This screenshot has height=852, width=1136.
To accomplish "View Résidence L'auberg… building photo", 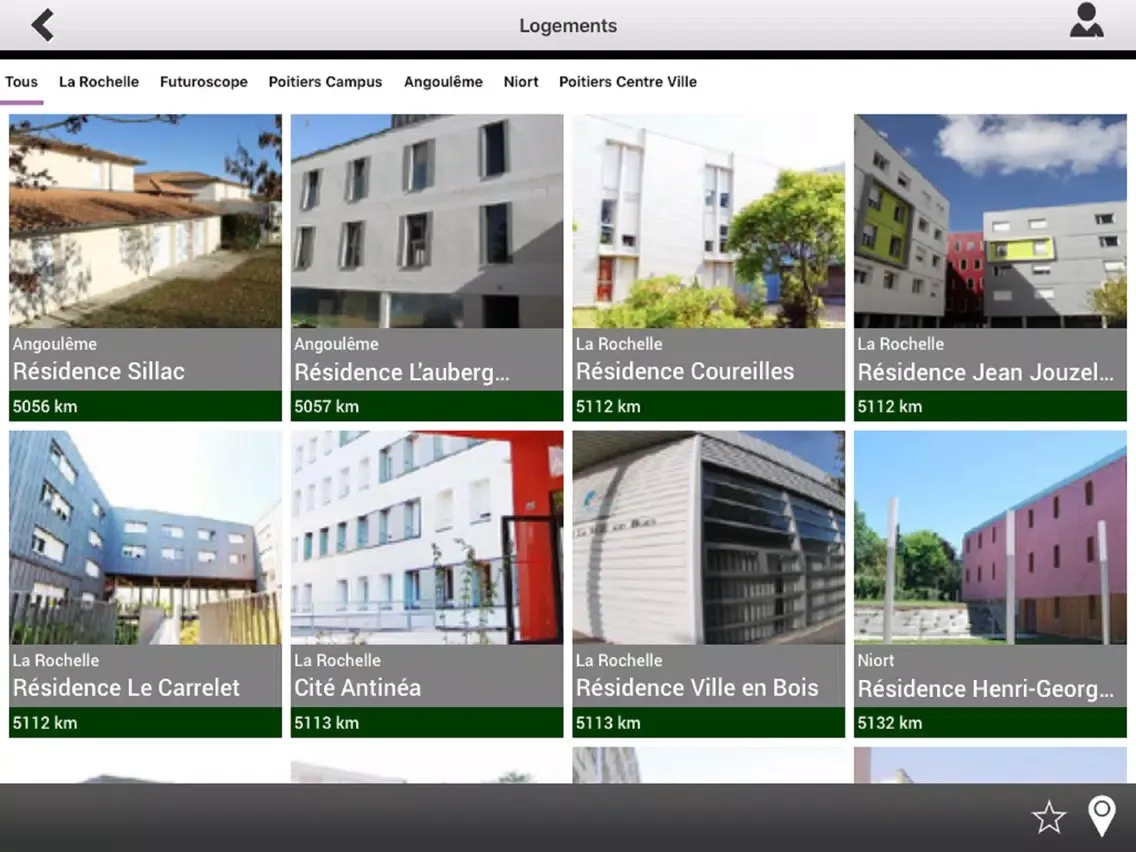I will (427, 221).
